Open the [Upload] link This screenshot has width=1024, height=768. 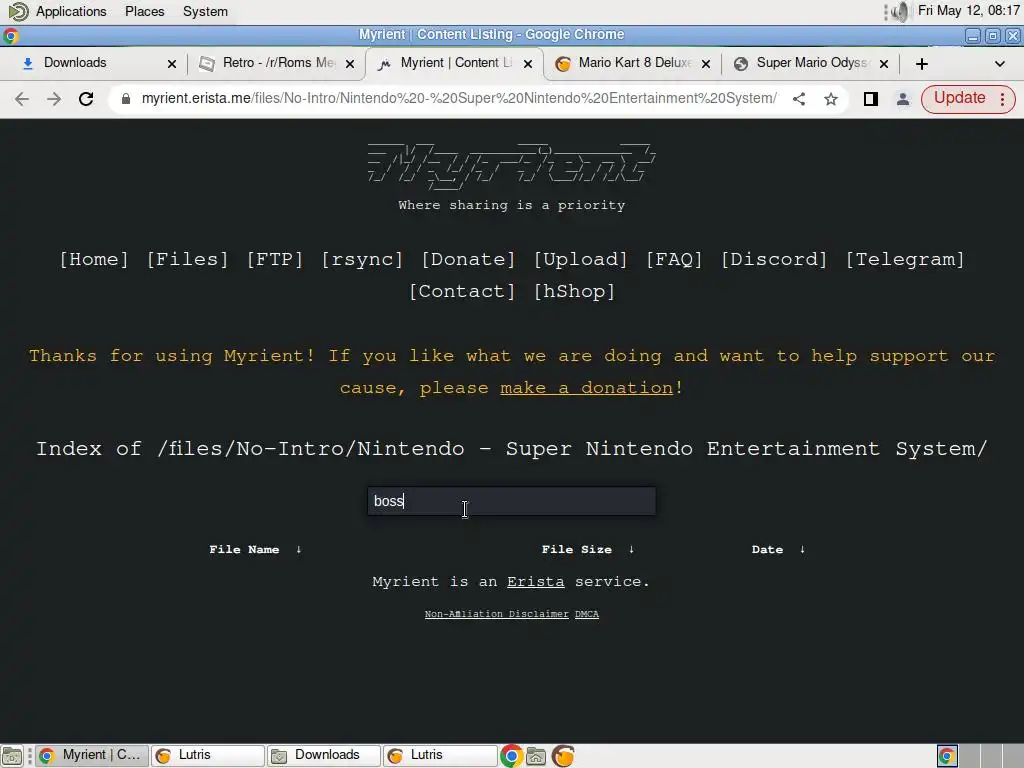click(581, 259)
